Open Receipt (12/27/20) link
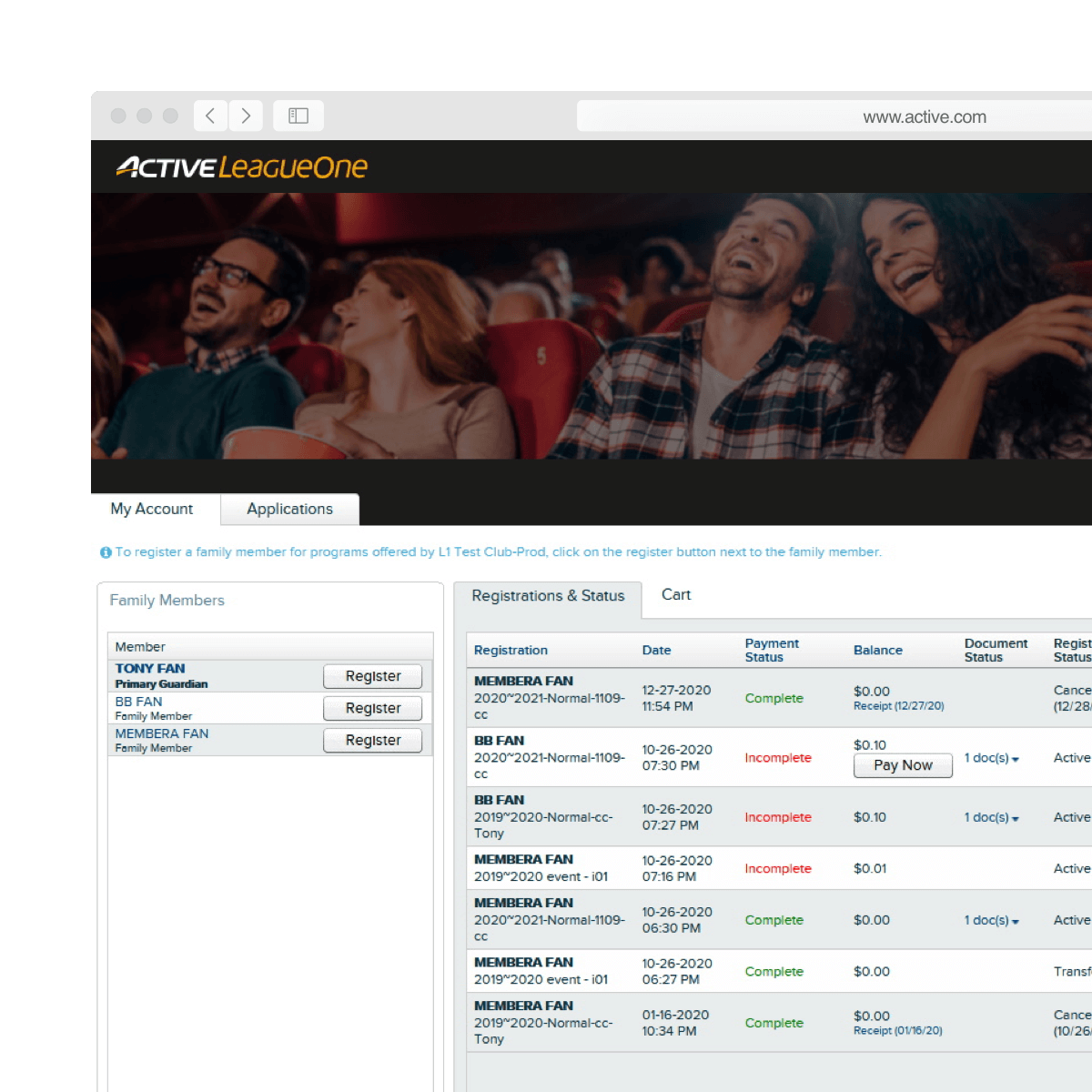 (x=898, y=706)
